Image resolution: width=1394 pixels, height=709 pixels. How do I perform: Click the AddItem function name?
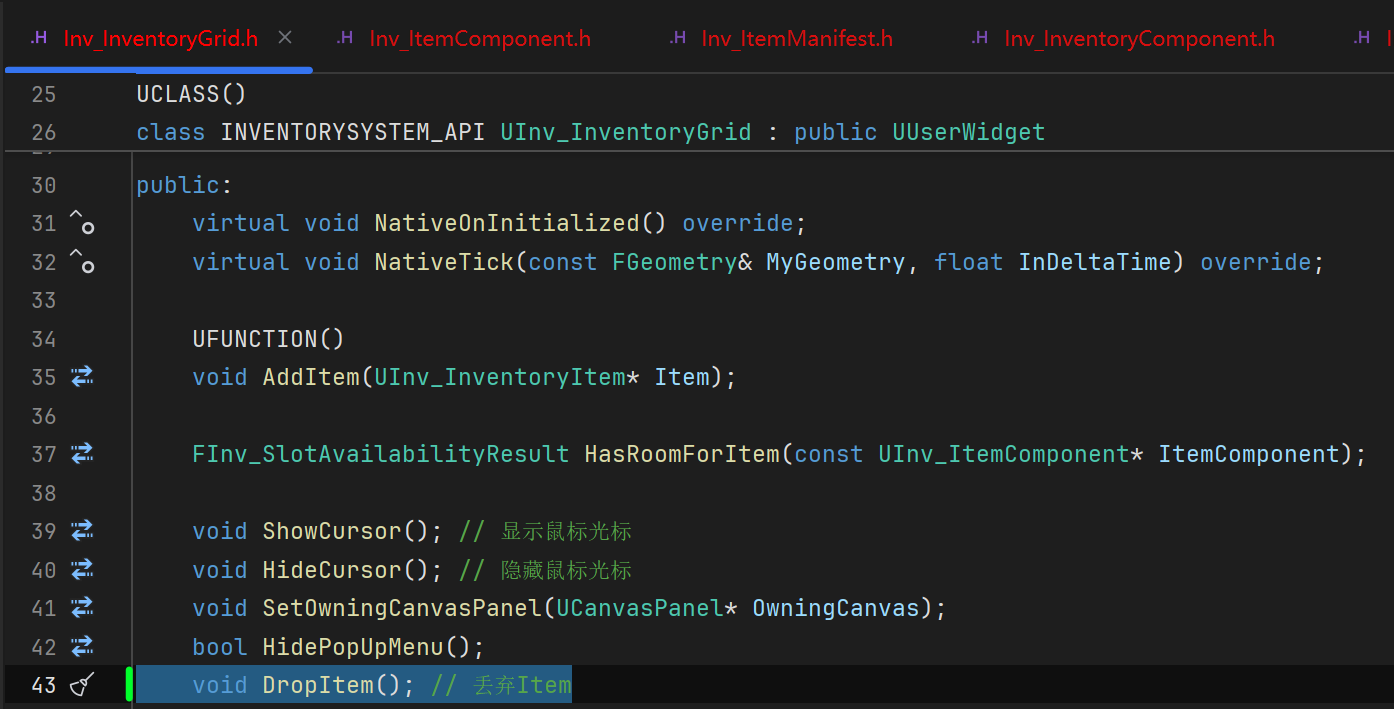pyautogui.click(x=312, y=376)
